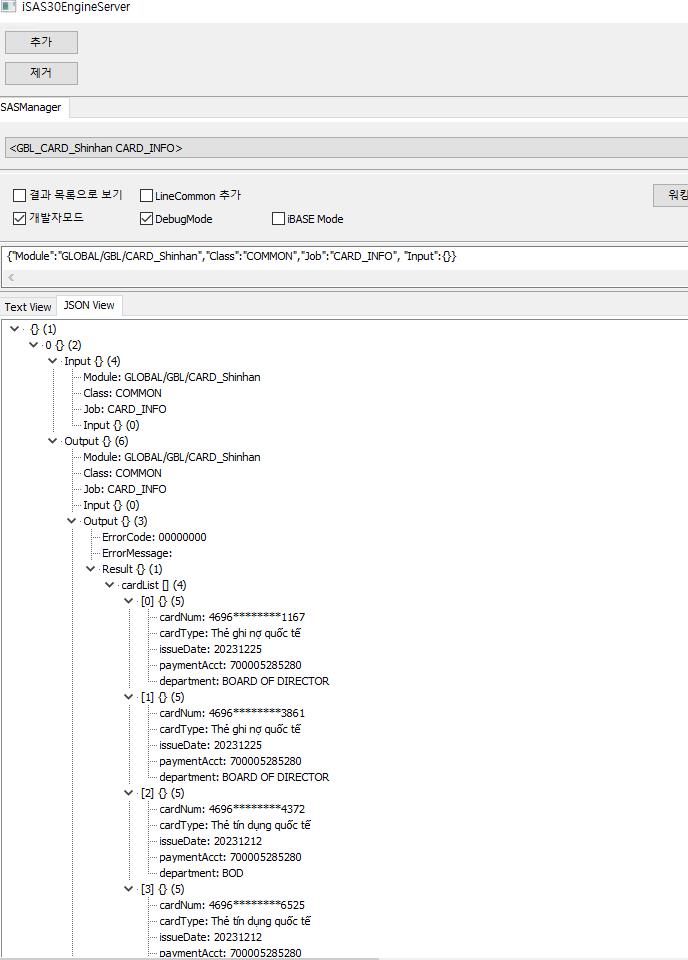Collapse the cardList [2] entry

click(x=129, y=793)
